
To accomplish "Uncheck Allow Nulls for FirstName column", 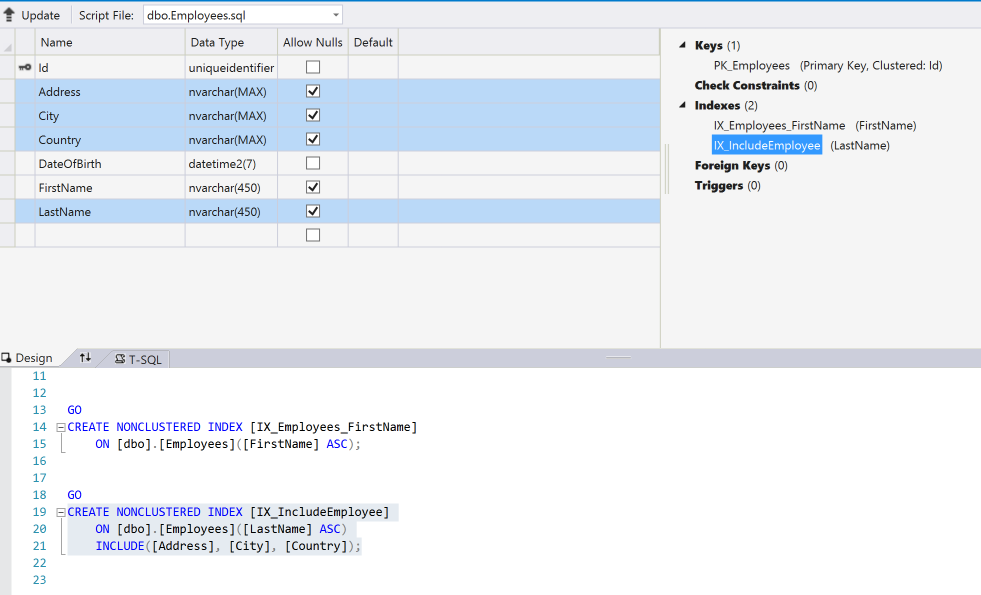I will coord(313,188).
